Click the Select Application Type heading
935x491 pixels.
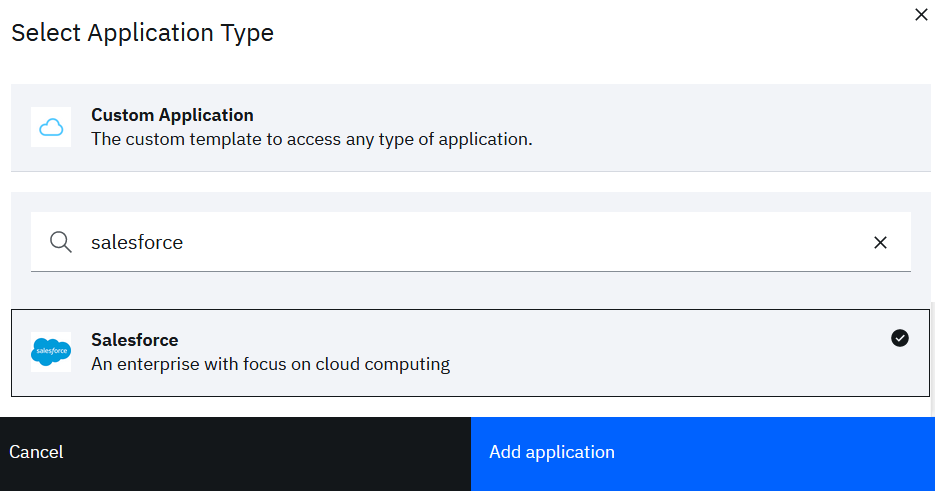click(x=143, y=33)
